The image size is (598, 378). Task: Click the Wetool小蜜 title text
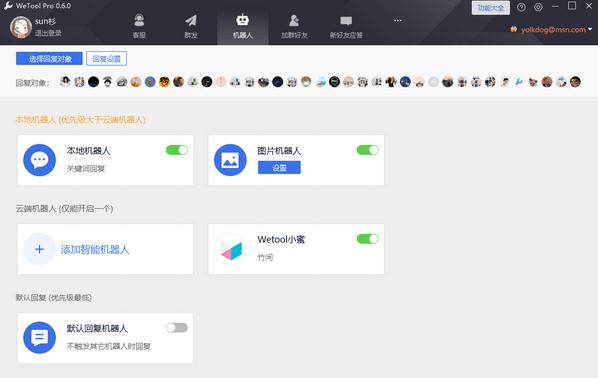pyautogui.click(x=281, y=240)
